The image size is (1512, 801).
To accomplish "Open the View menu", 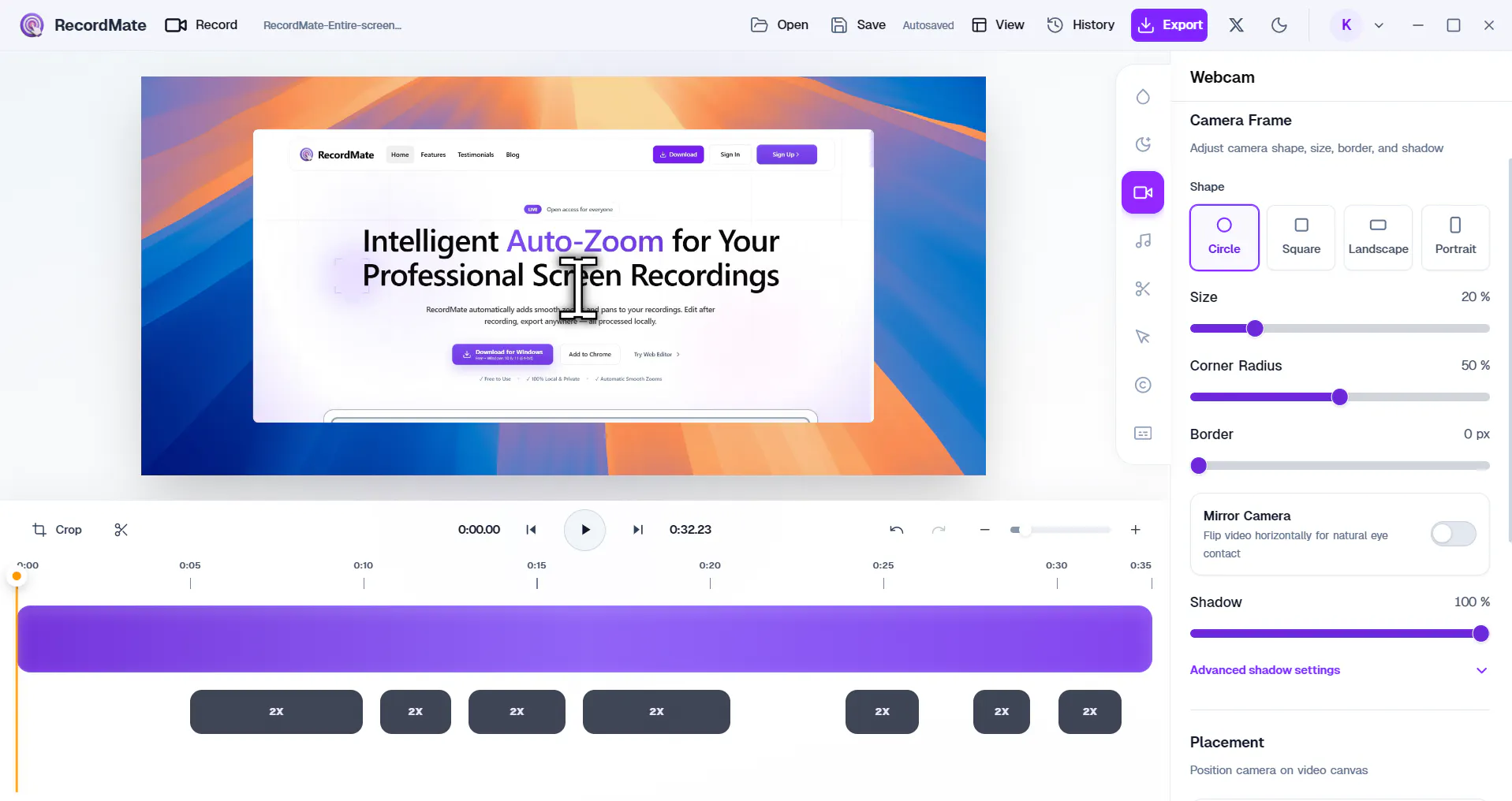I will 998,25.
